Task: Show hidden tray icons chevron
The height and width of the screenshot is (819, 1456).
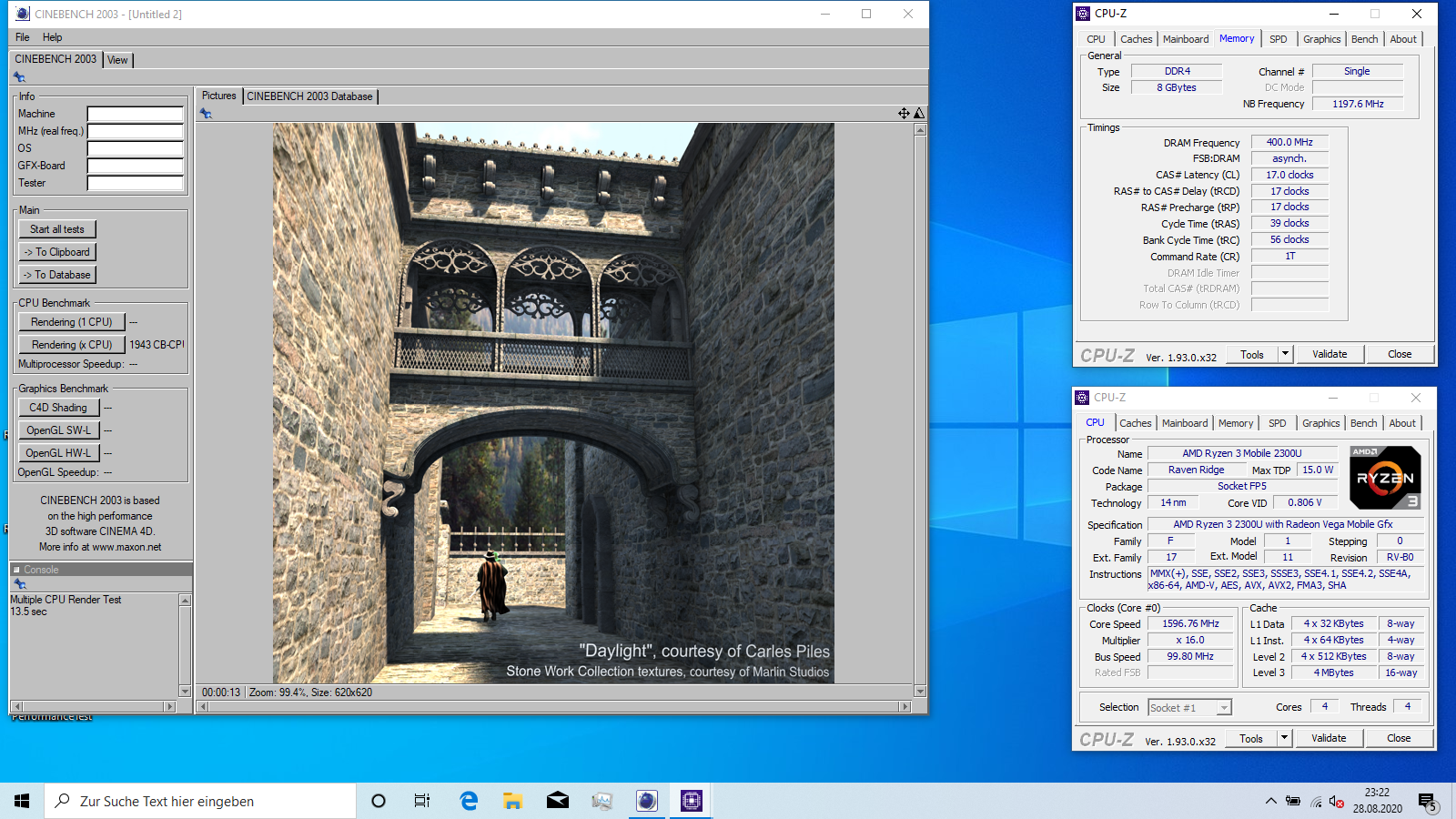Action: 1270,801
